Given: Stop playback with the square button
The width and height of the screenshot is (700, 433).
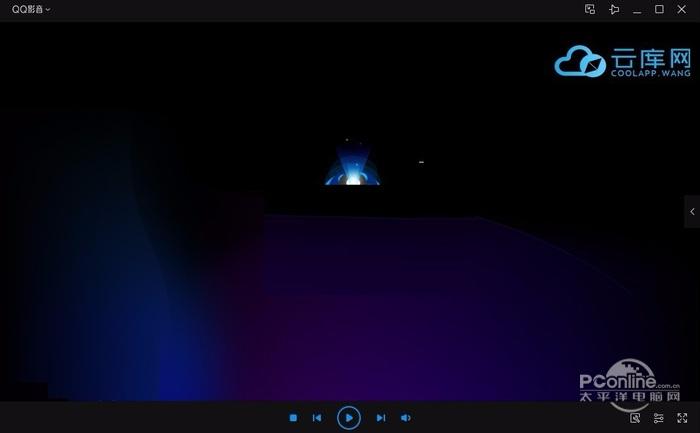Looking at the screenshot, I should click(293, 418).
